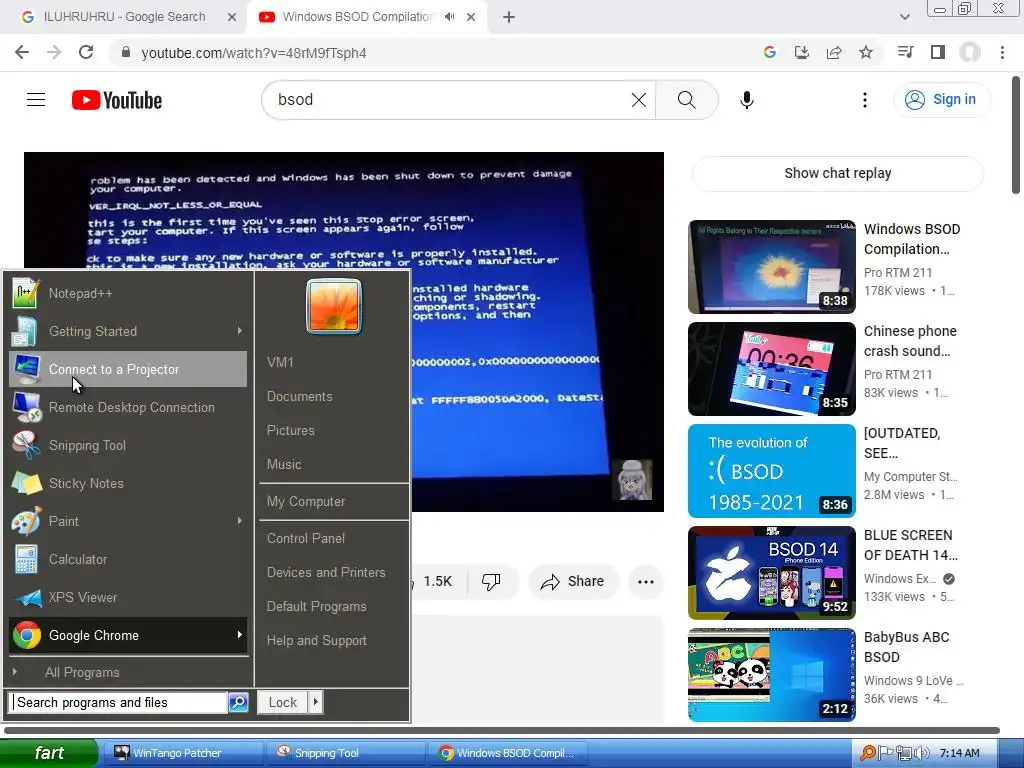Screen dimensions: 1024x768
Task: Click the Share page icon in the address bar
Action: (834, 52)
